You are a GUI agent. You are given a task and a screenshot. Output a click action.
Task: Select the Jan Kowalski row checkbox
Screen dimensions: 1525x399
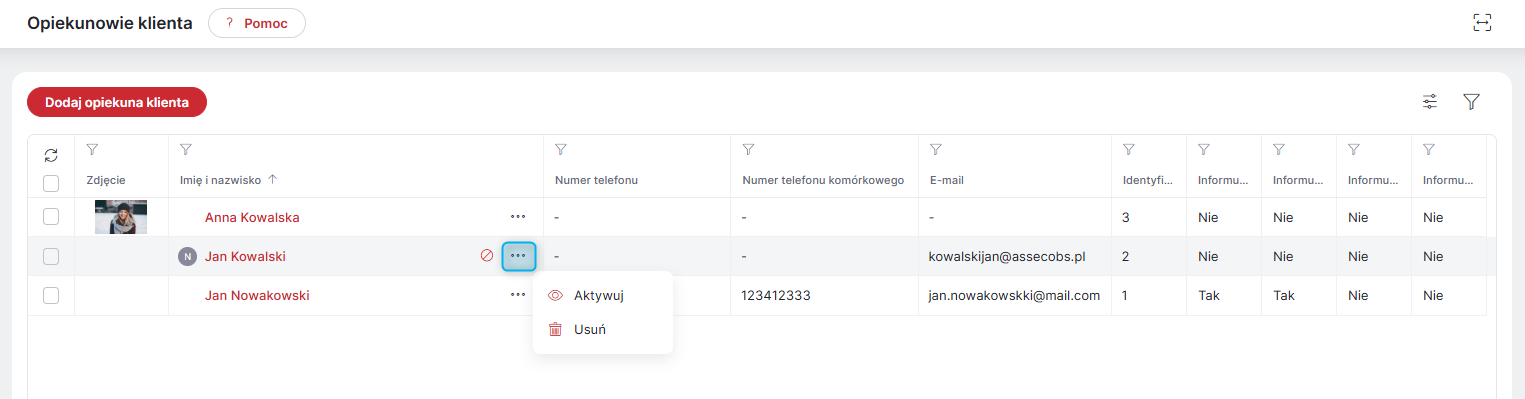51,256
